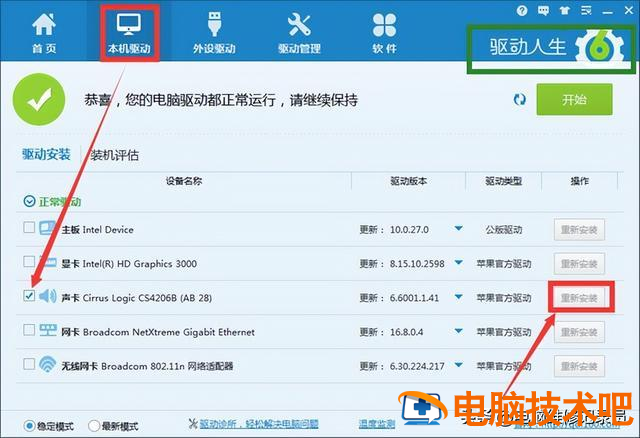Click the 操作 column header
Screen dimensions: 640x438
coord(580,181)
